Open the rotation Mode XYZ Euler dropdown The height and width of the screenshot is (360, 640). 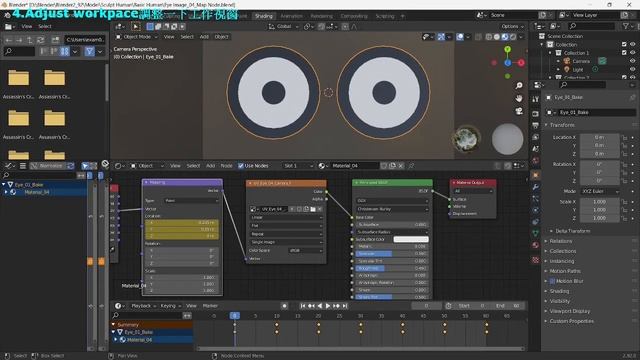pos(600,191)
